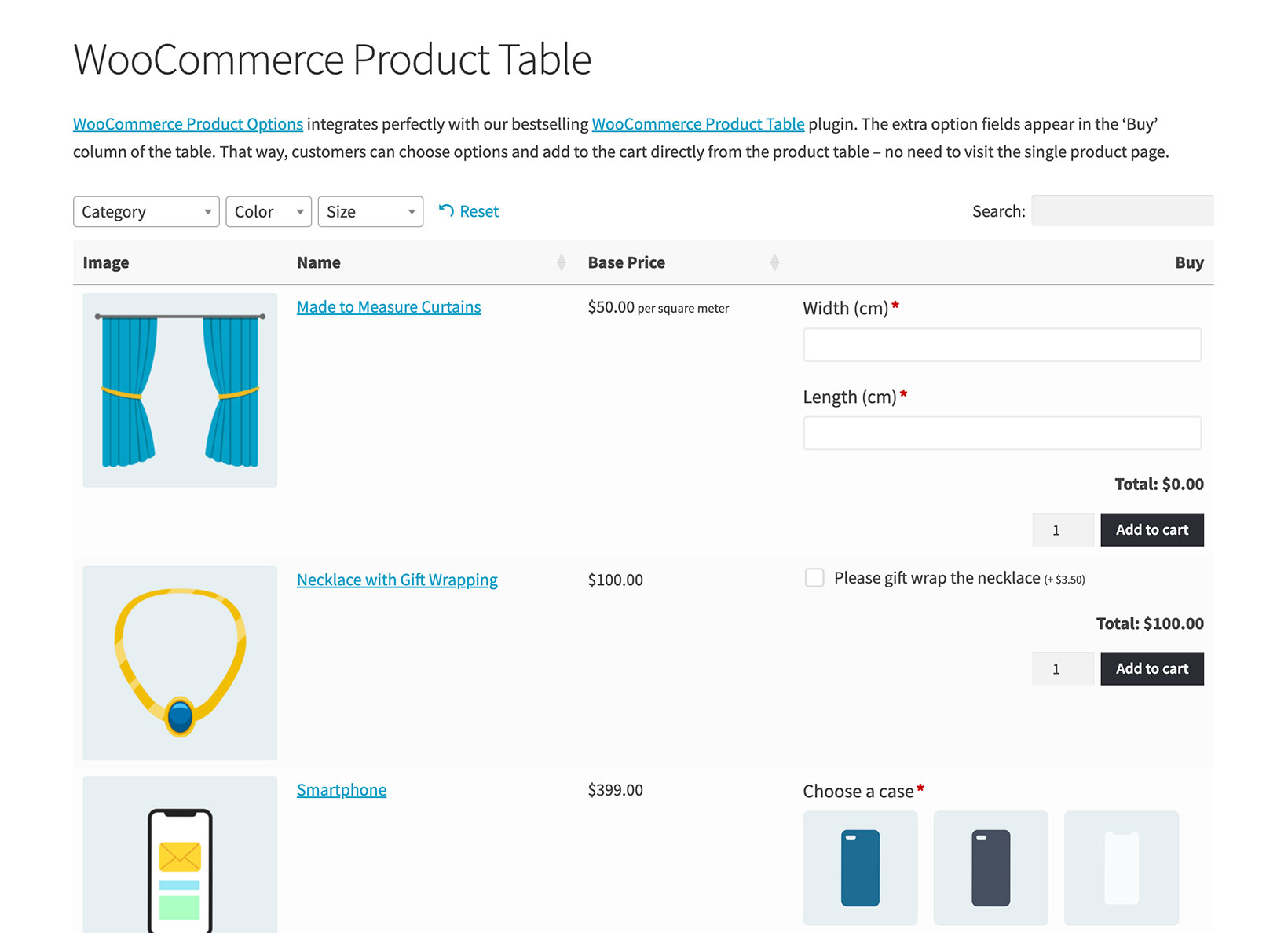Select the clear phone case option

click(x=1121, y=868)
